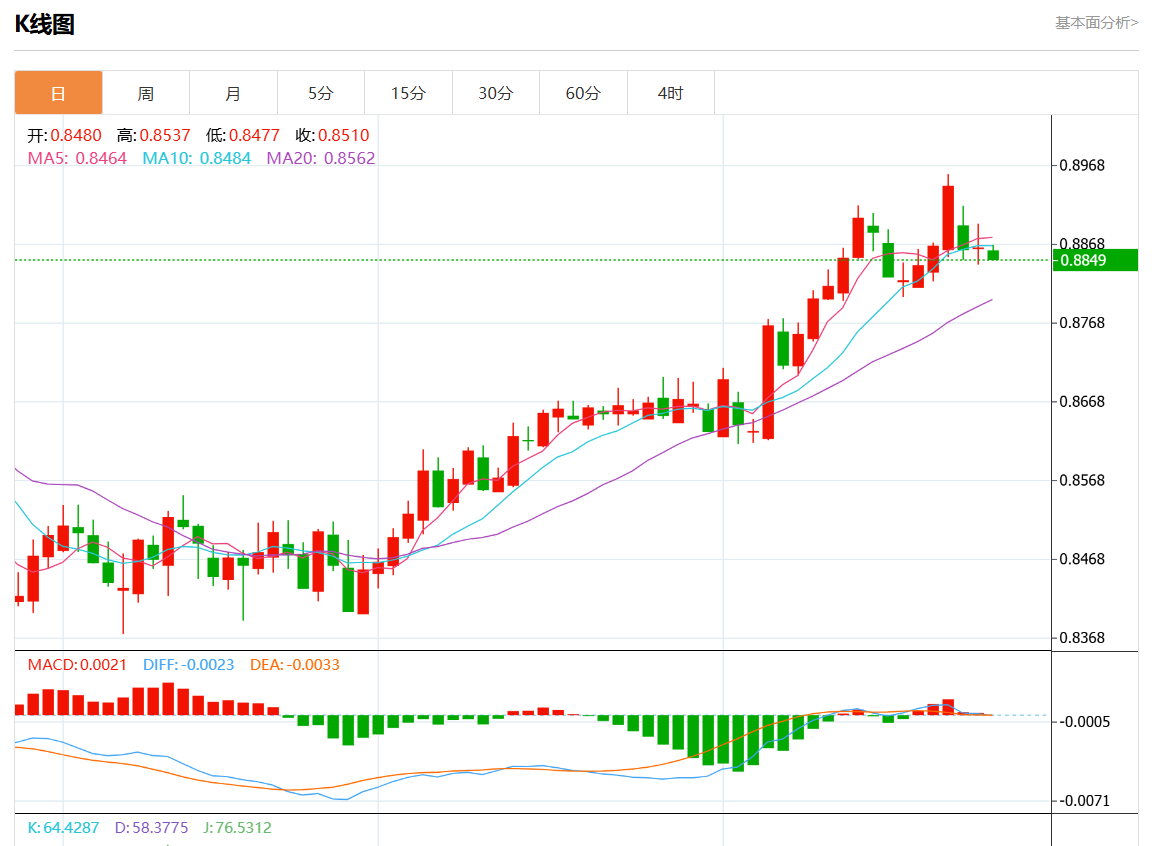The image size is (1162, 846).
Task: Click the K:64.4287 KDJ value
Action: [x=63, y=827]
